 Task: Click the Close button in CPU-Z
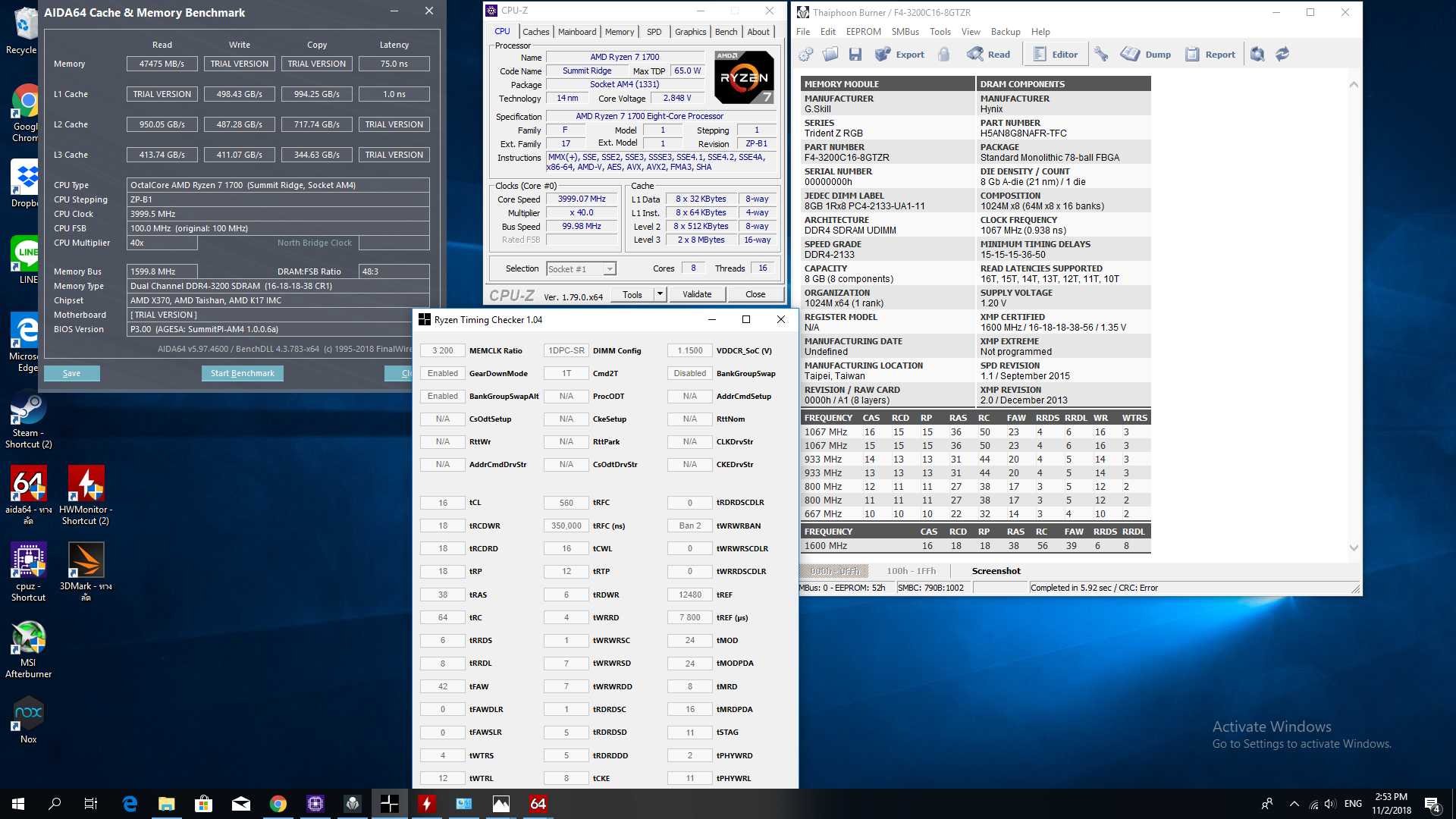755,294
